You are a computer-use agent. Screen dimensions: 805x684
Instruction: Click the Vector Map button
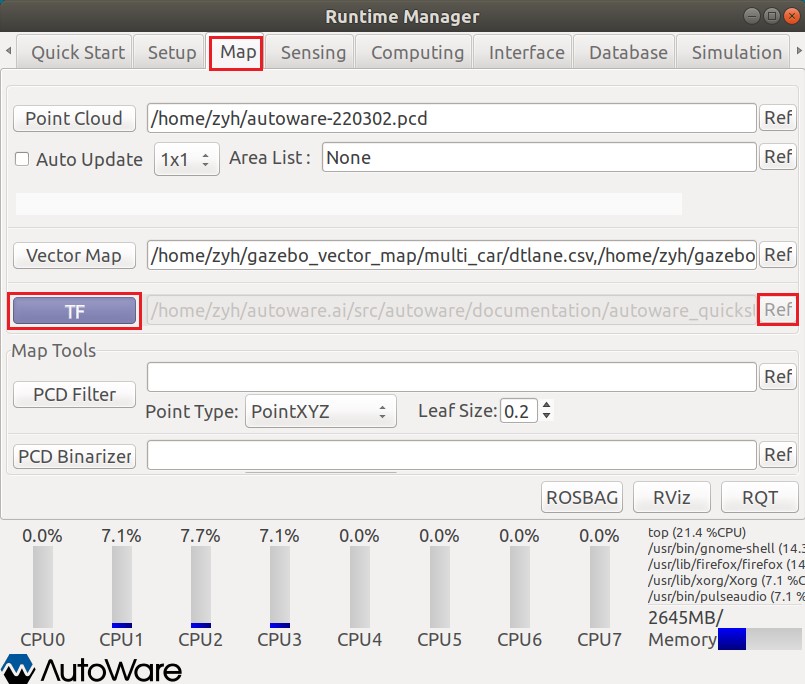(x=73, y=255)
